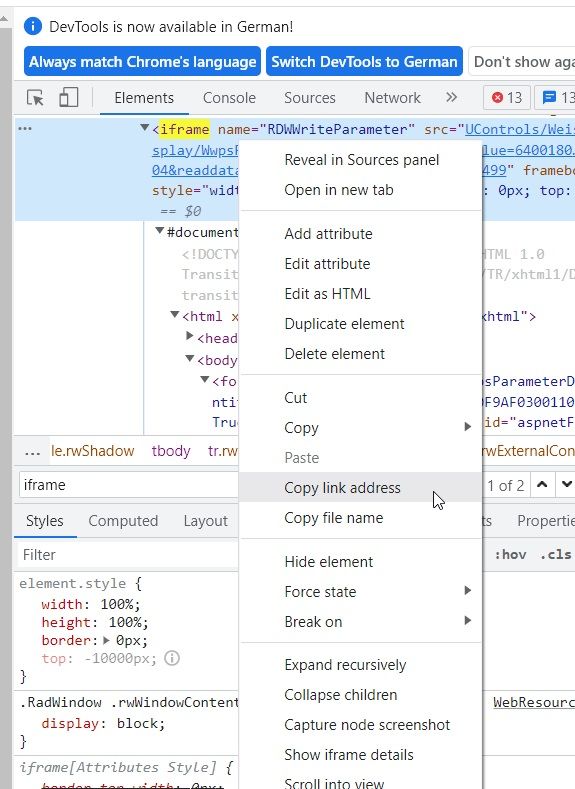The width and height of the screenshot is (575, 789).
Task: Select Edit attribute menu entry
Action: coord(360,264)
